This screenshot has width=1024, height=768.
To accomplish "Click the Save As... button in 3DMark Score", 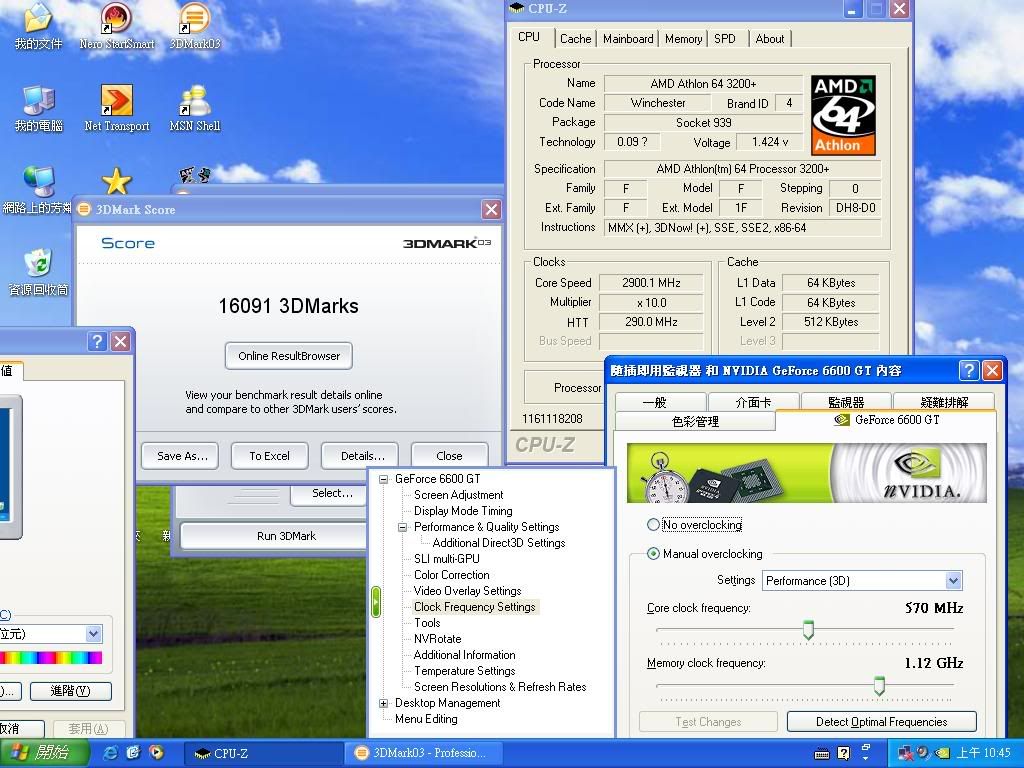I will (180, 456).
